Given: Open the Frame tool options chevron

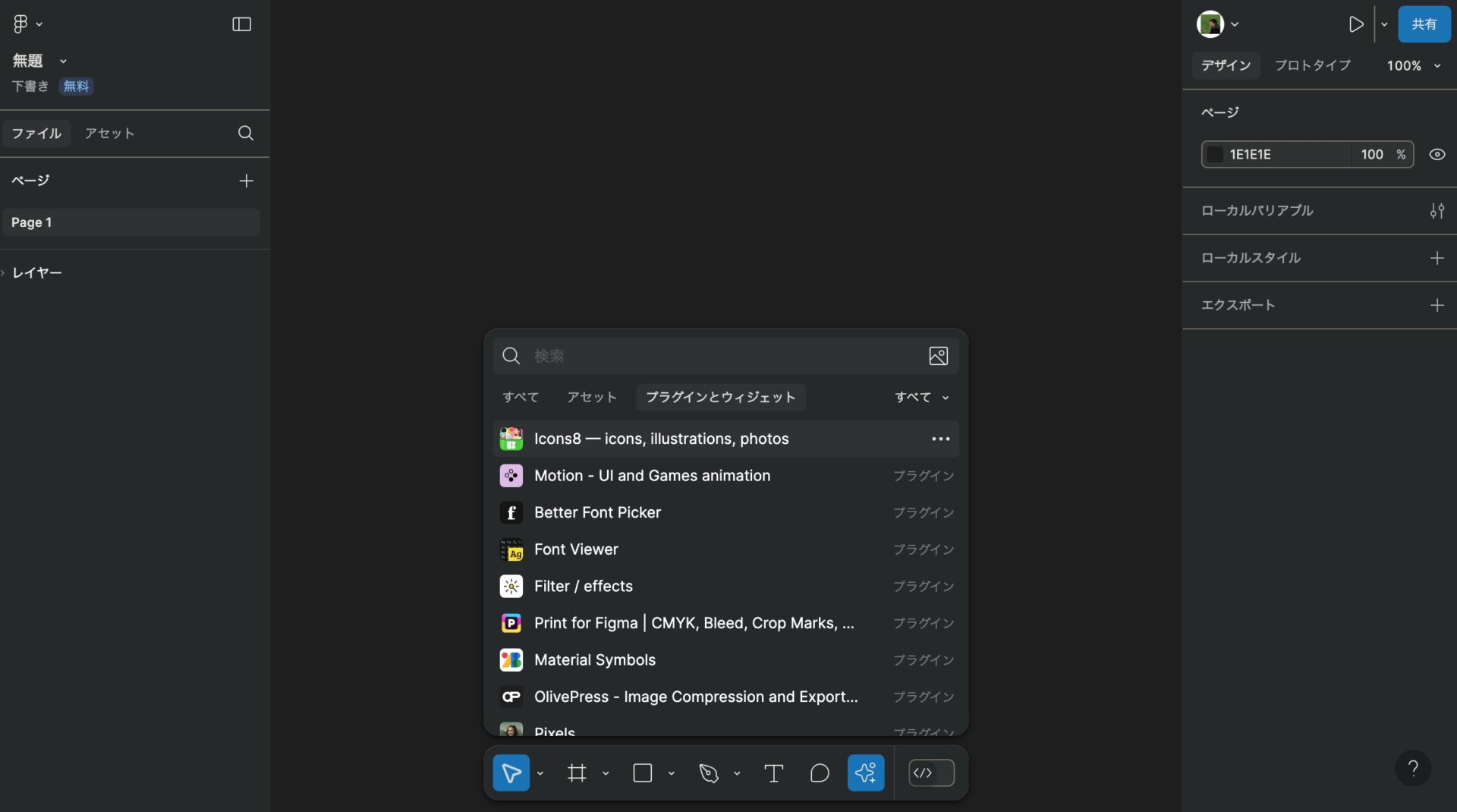Looking at the screenshot, I should [606, 773].
